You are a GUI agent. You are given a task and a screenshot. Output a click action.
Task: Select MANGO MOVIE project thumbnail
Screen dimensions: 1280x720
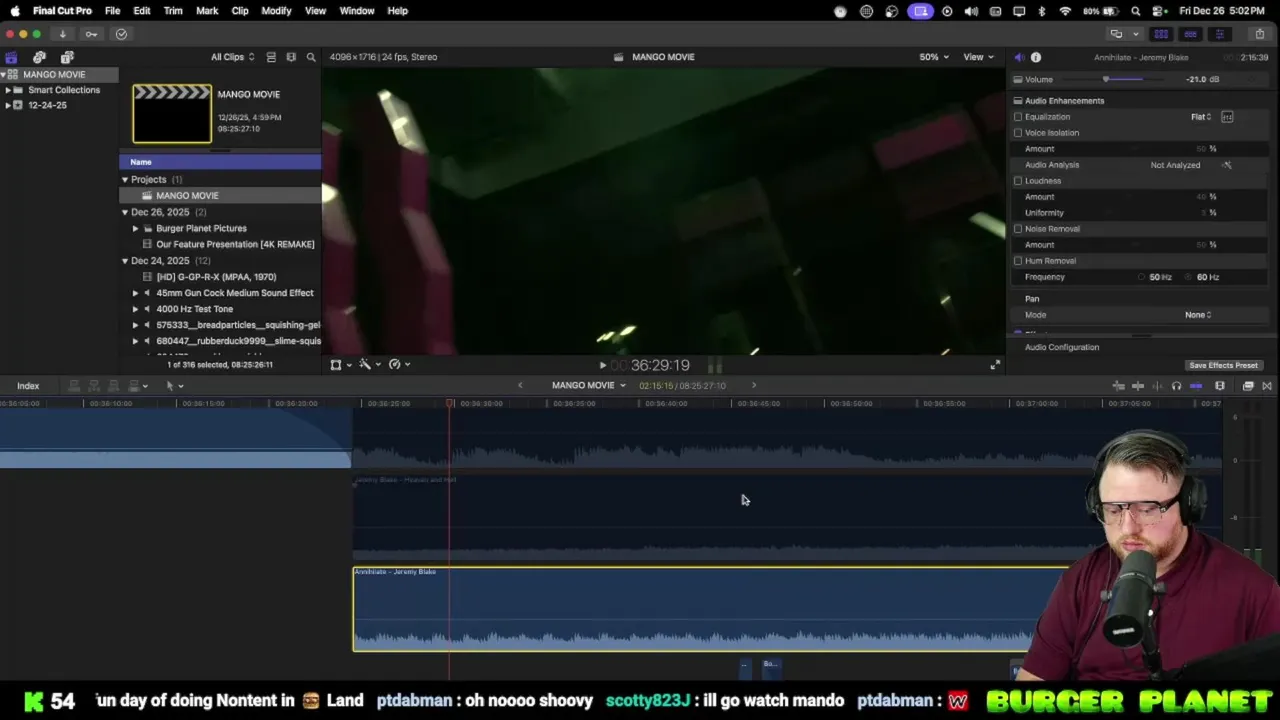coord(172,114)
